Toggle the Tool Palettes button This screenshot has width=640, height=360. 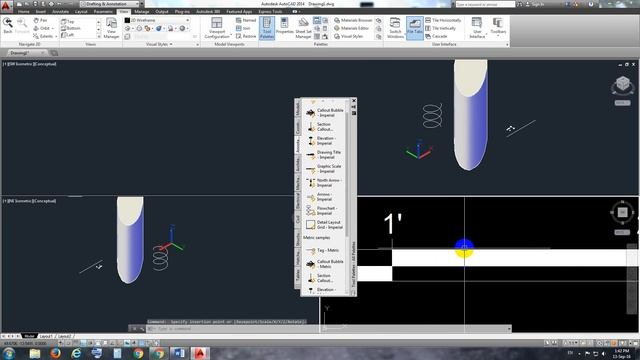pos(267,28)
